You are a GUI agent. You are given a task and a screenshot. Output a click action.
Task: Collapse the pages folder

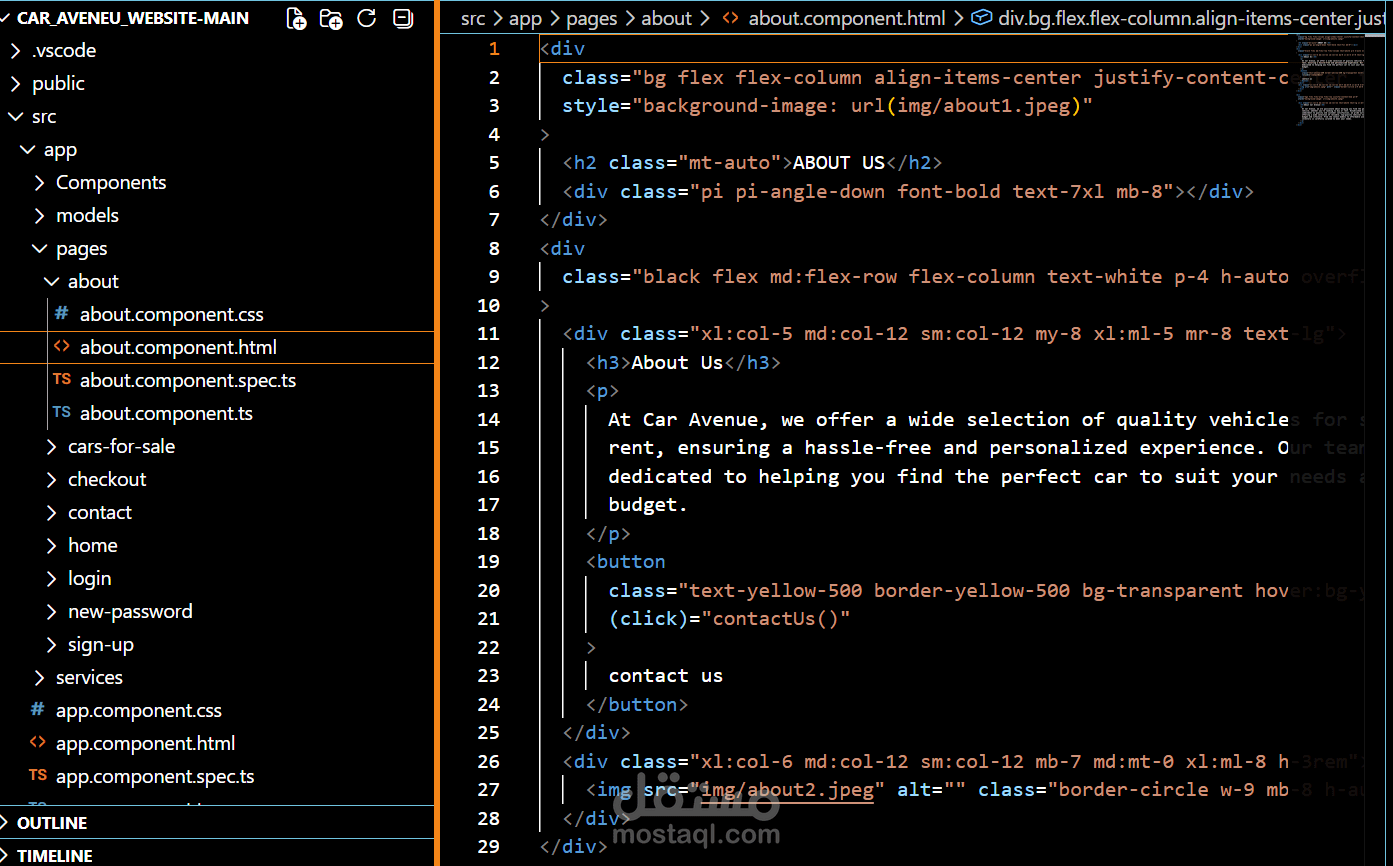(81, 248)
